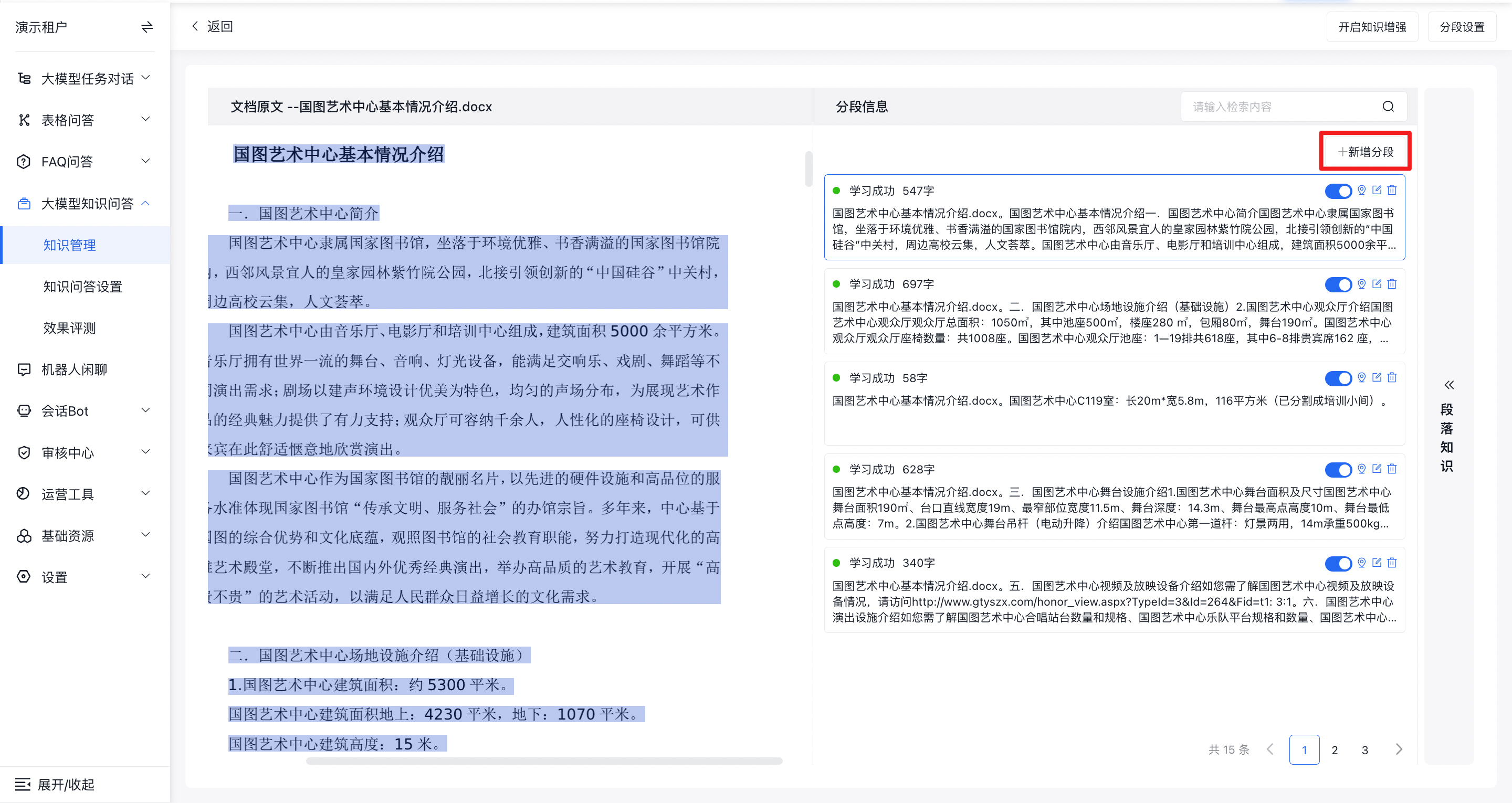Viewport: 1512px width, 803px height.
Task: Click the 展开/收起 sidebar collapse icon
Action: (23, 784)
